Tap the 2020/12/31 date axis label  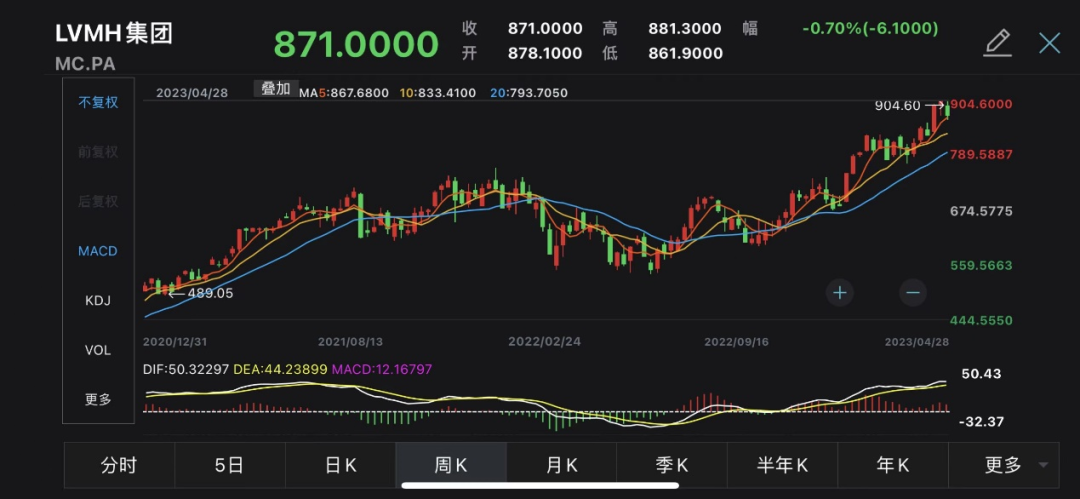click(x=175, y=342)
